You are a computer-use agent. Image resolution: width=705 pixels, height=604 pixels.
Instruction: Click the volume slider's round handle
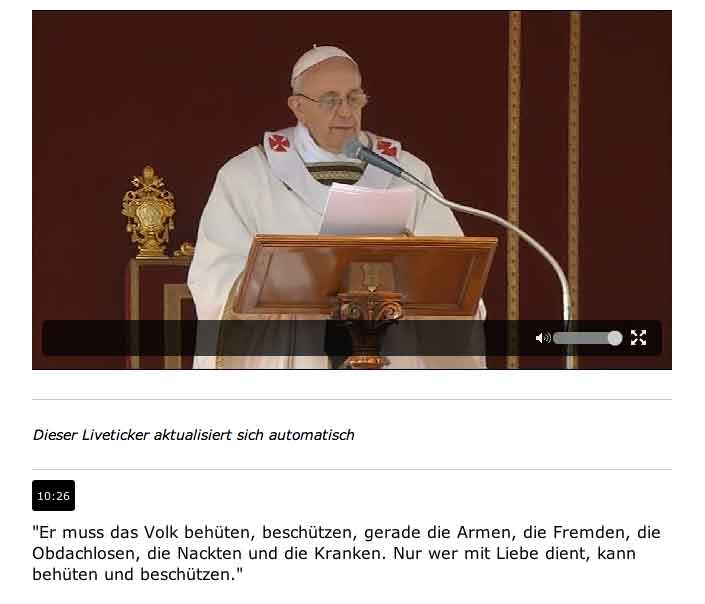[x=615, y=338]
